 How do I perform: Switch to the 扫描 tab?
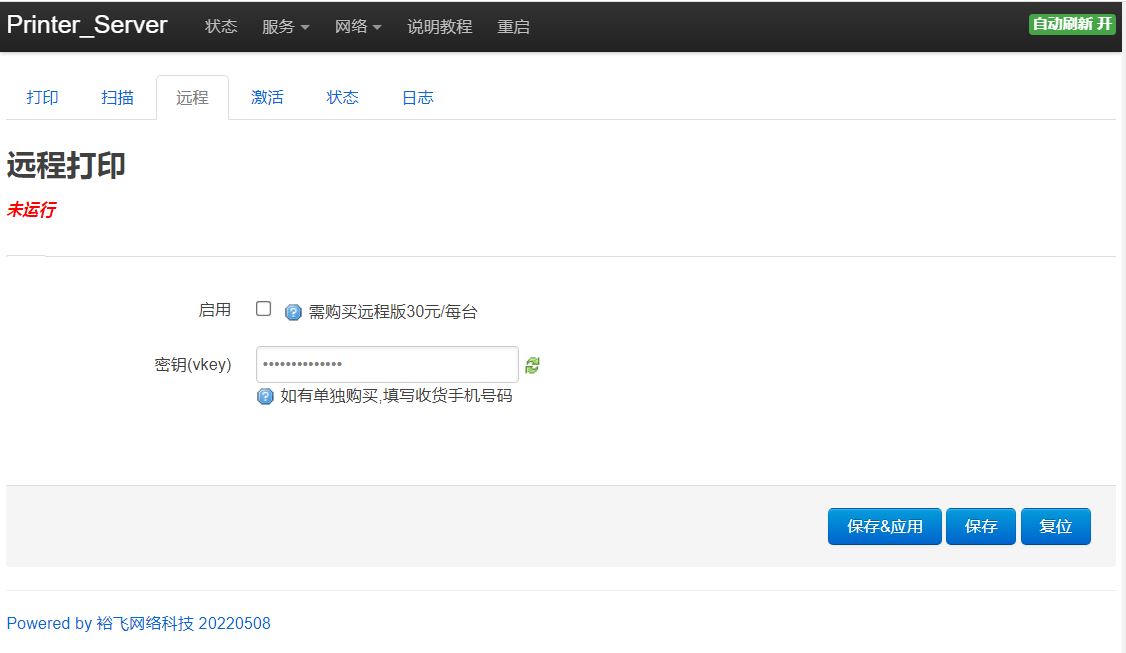[x=117, y=98]
